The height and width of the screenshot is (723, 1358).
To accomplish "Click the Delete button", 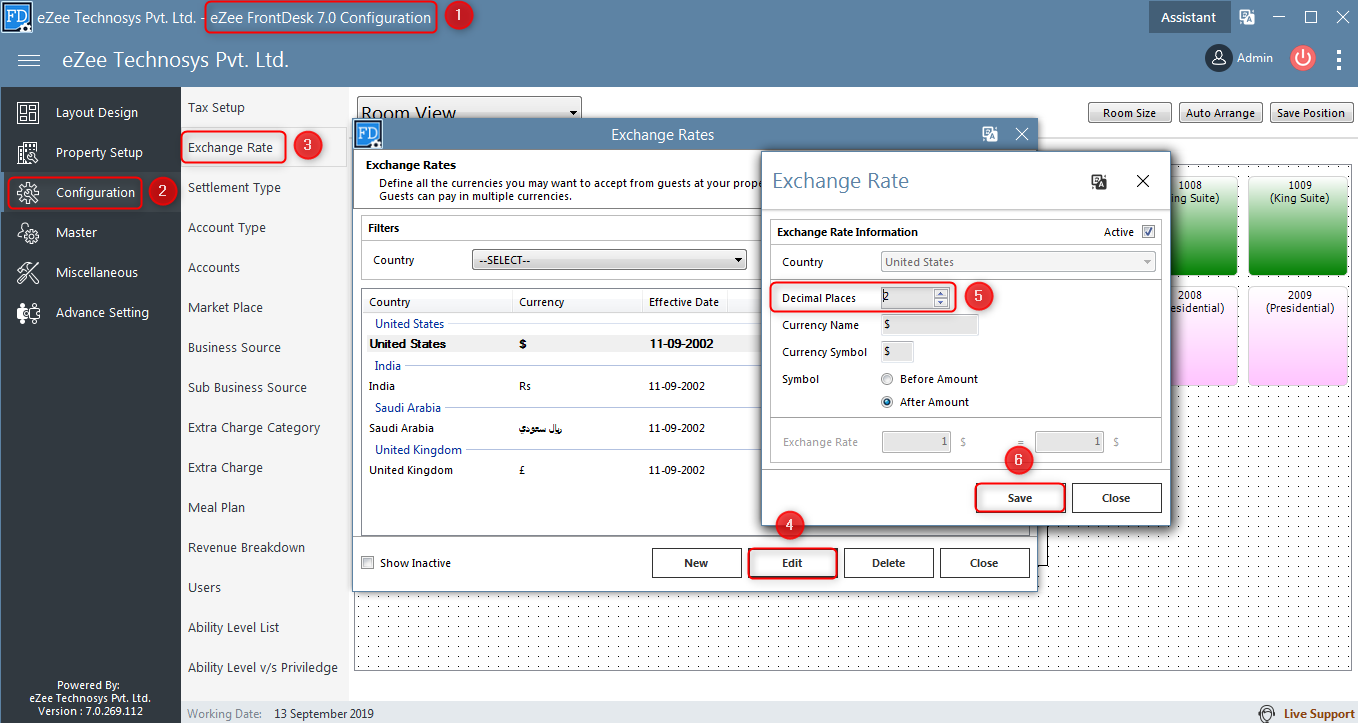I will [888, 563].
